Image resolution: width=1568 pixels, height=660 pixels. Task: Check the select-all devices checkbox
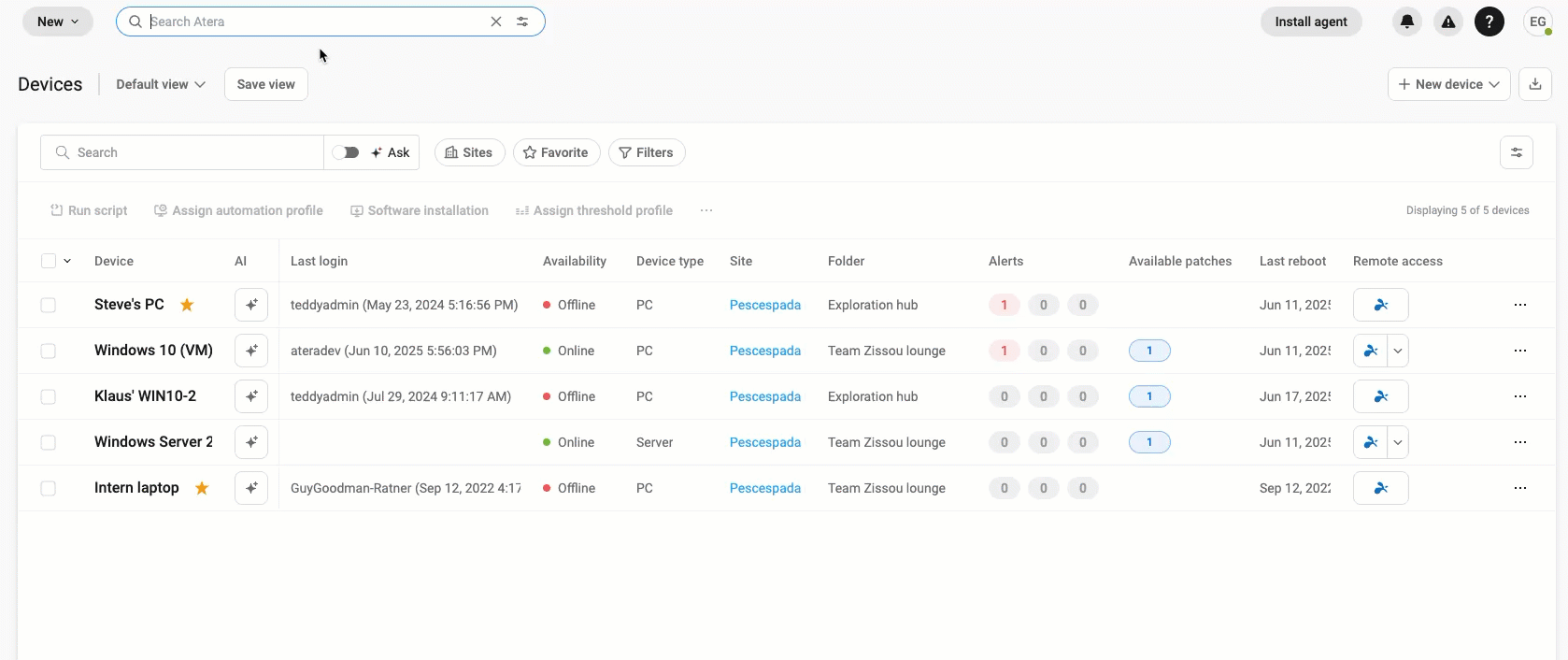(49, 261)
